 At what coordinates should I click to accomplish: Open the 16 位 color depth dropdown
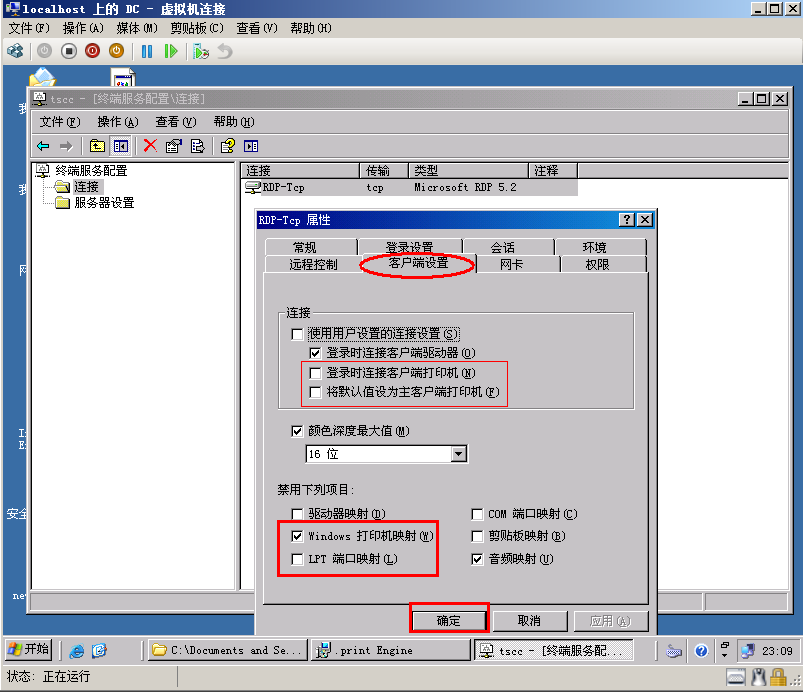click(x=459, y=454)
